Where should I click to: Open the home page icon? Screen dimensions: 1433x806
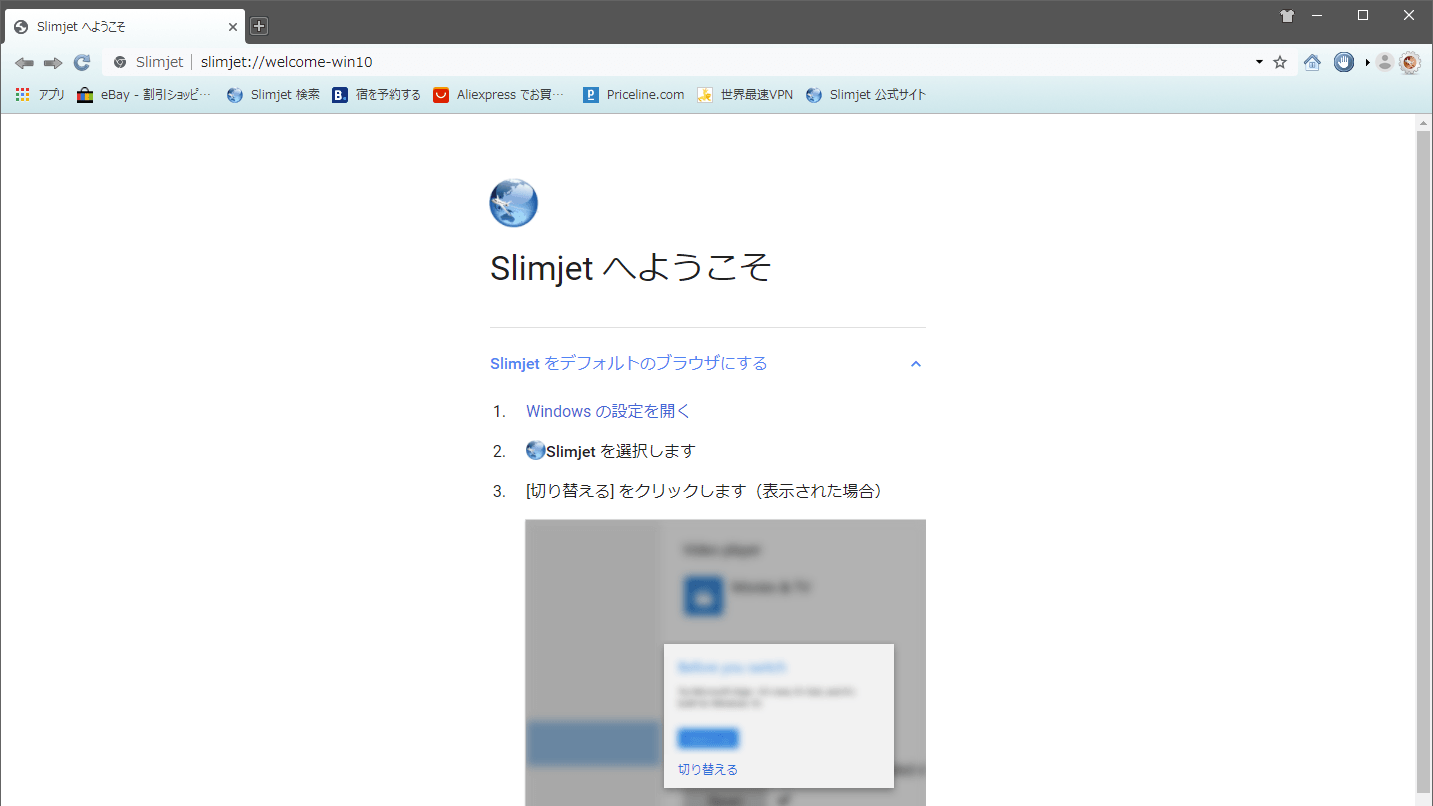tap(1313, 62)
